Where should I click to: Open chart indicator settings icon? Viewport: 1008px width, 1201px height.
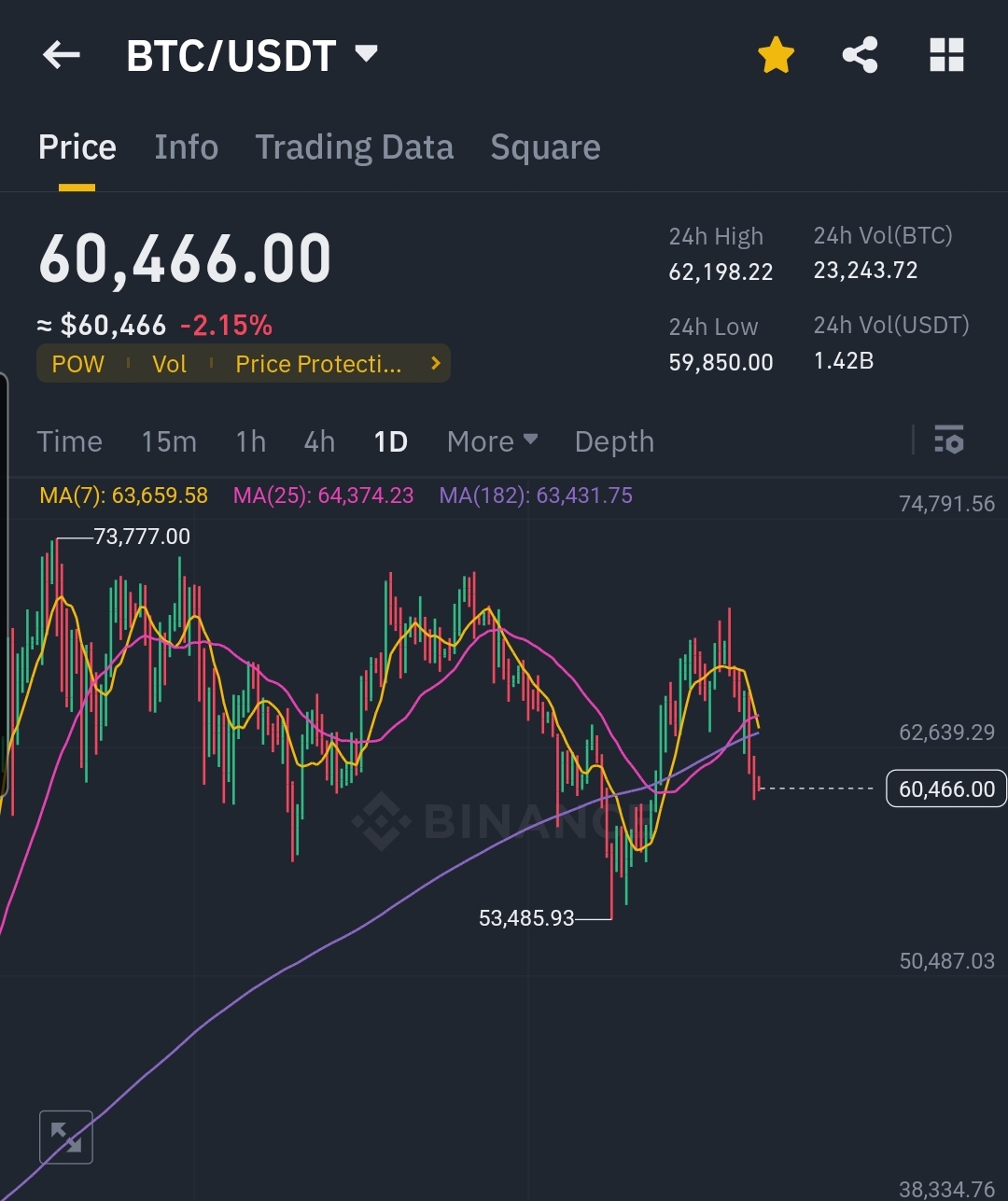[949, 440]
